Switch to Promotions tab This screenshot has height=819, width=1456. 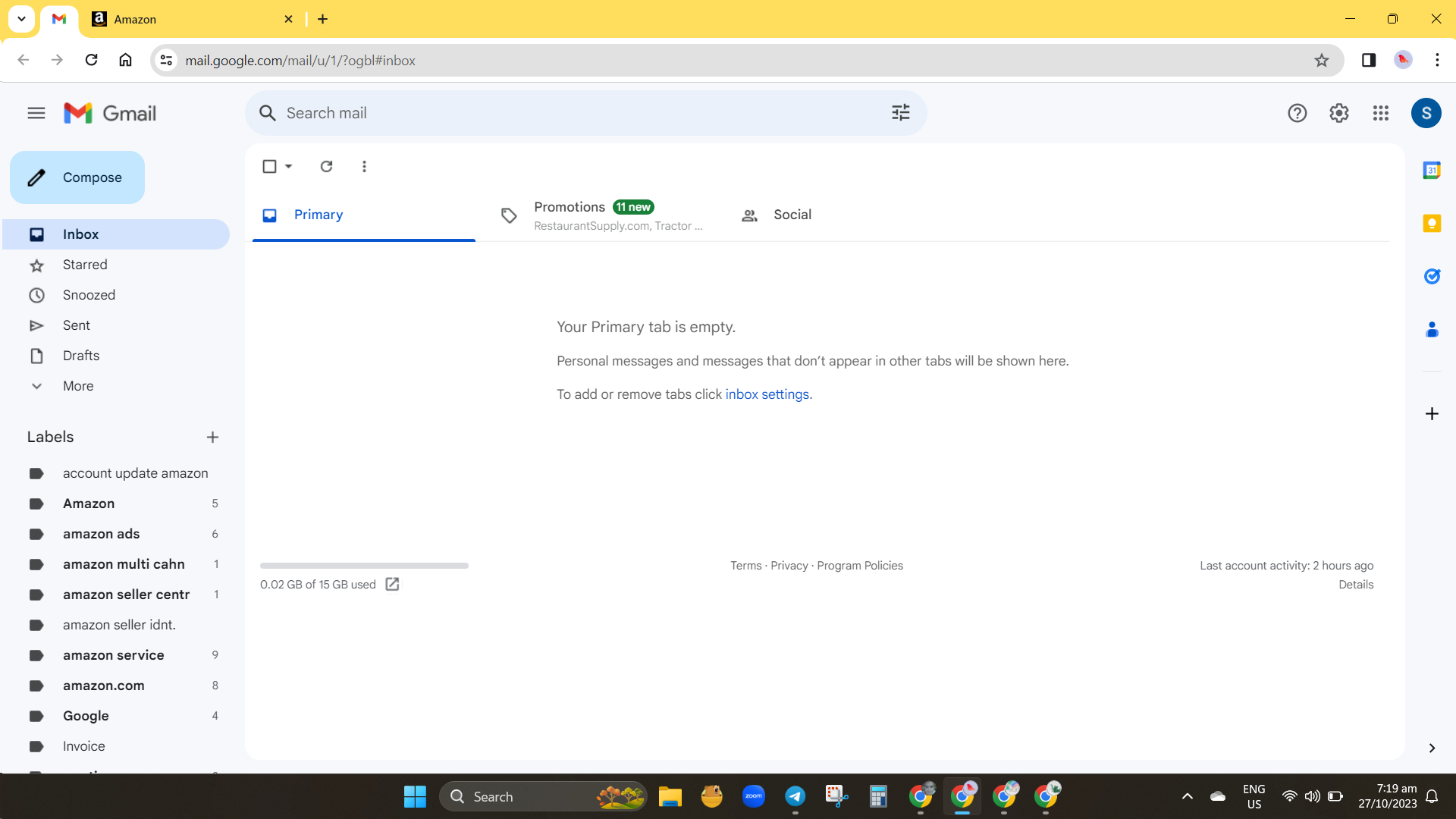pyautogui.click(x=603, y=215)
